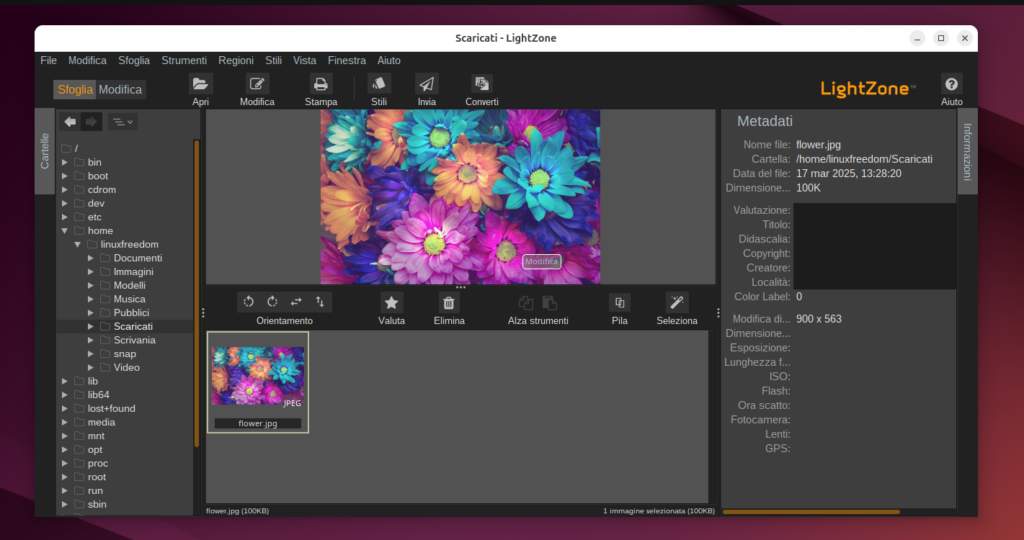The width and height of the screenshot is (1024, 540).
Task: Open the Aiuto help question mark icon
Action: pos(951,84)
